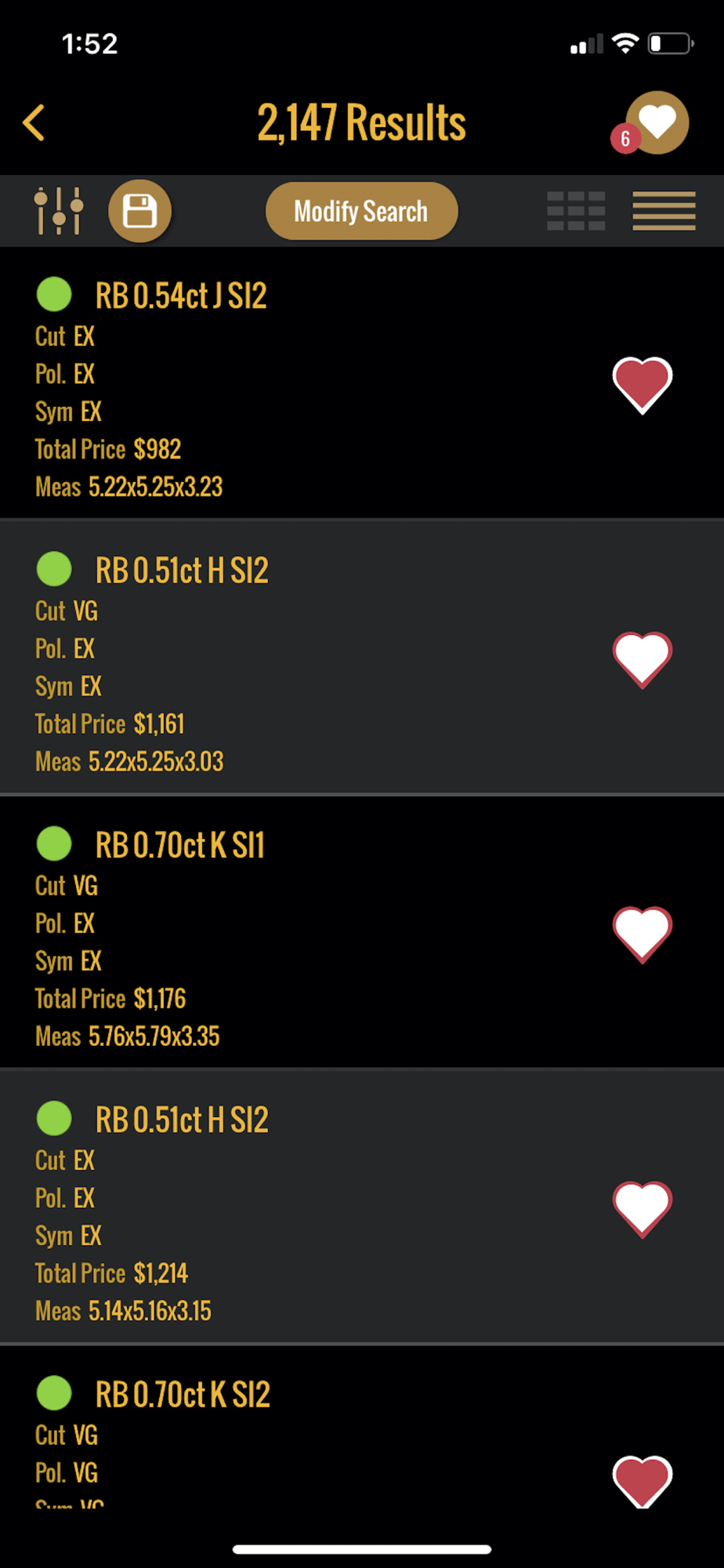724x1568 pixels.
Task: Favorite the $1,214 RB 0.51ct diamond
Action: [x=642, y=1208]
